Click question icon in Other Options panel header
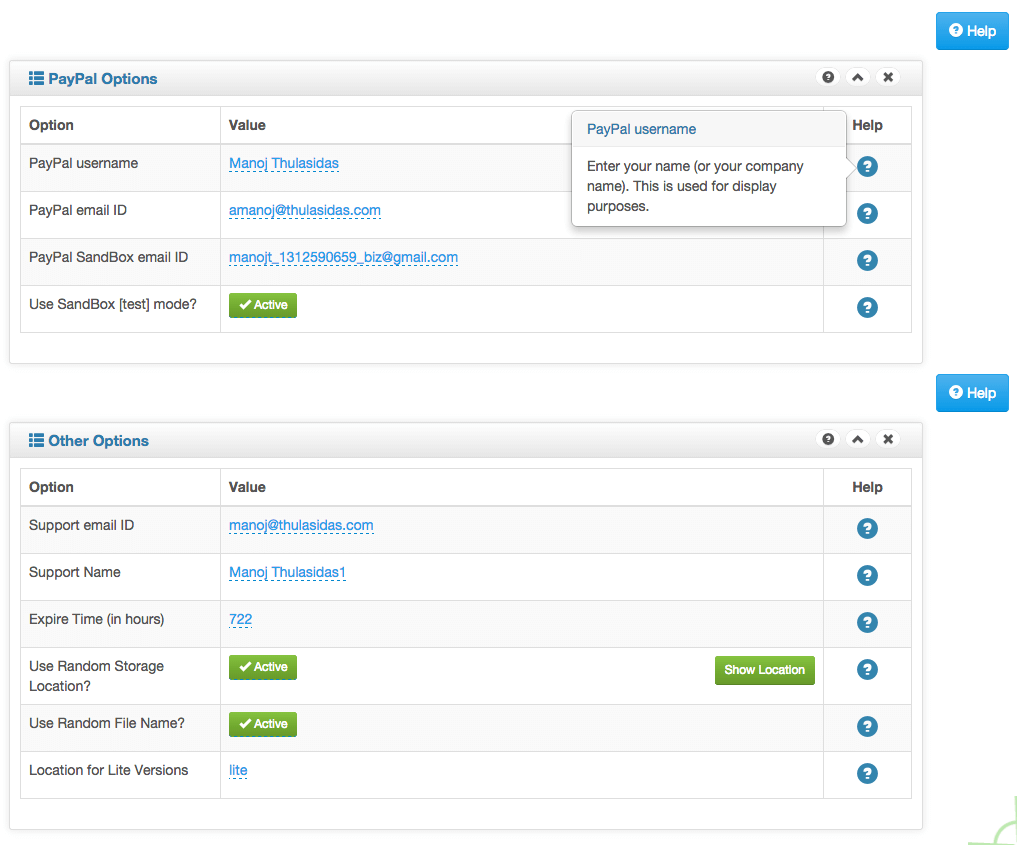Viewport: 1017px width, 845px height. click(828, 439)
